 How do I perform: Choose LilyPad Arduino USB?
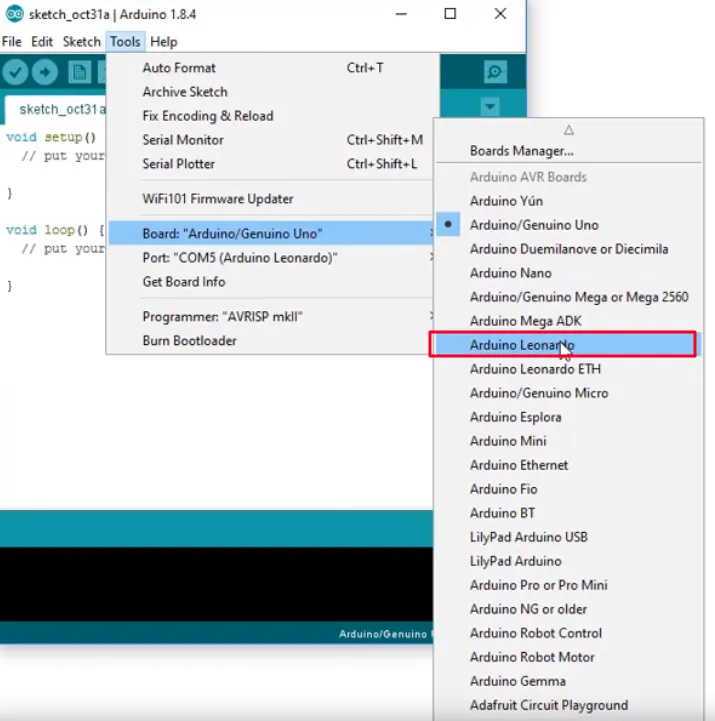[568, 537]
